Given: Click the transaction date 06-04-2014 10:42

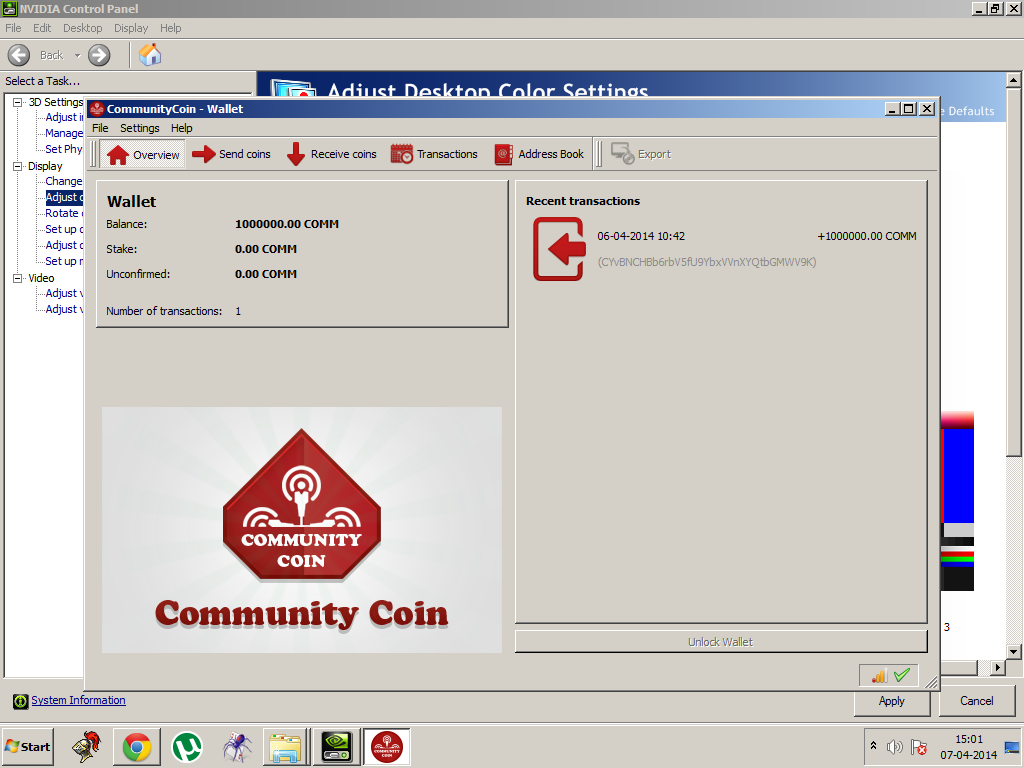Looking at the screenshot, I should 641,236.
